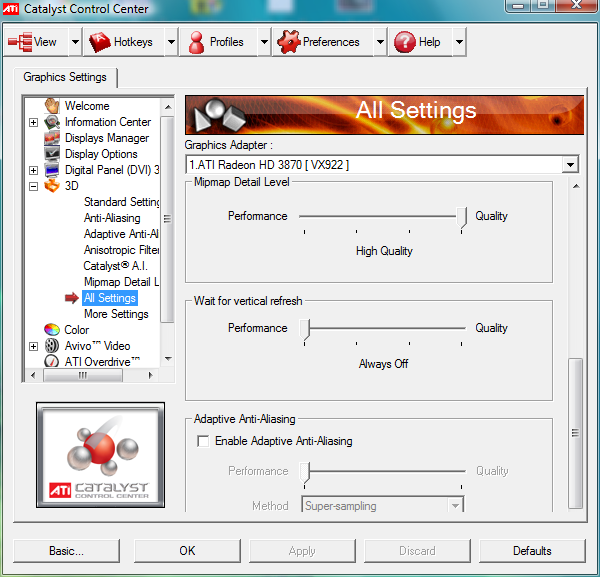
Task: Click the Displays Manager icon
Action: tap(52, 138)
